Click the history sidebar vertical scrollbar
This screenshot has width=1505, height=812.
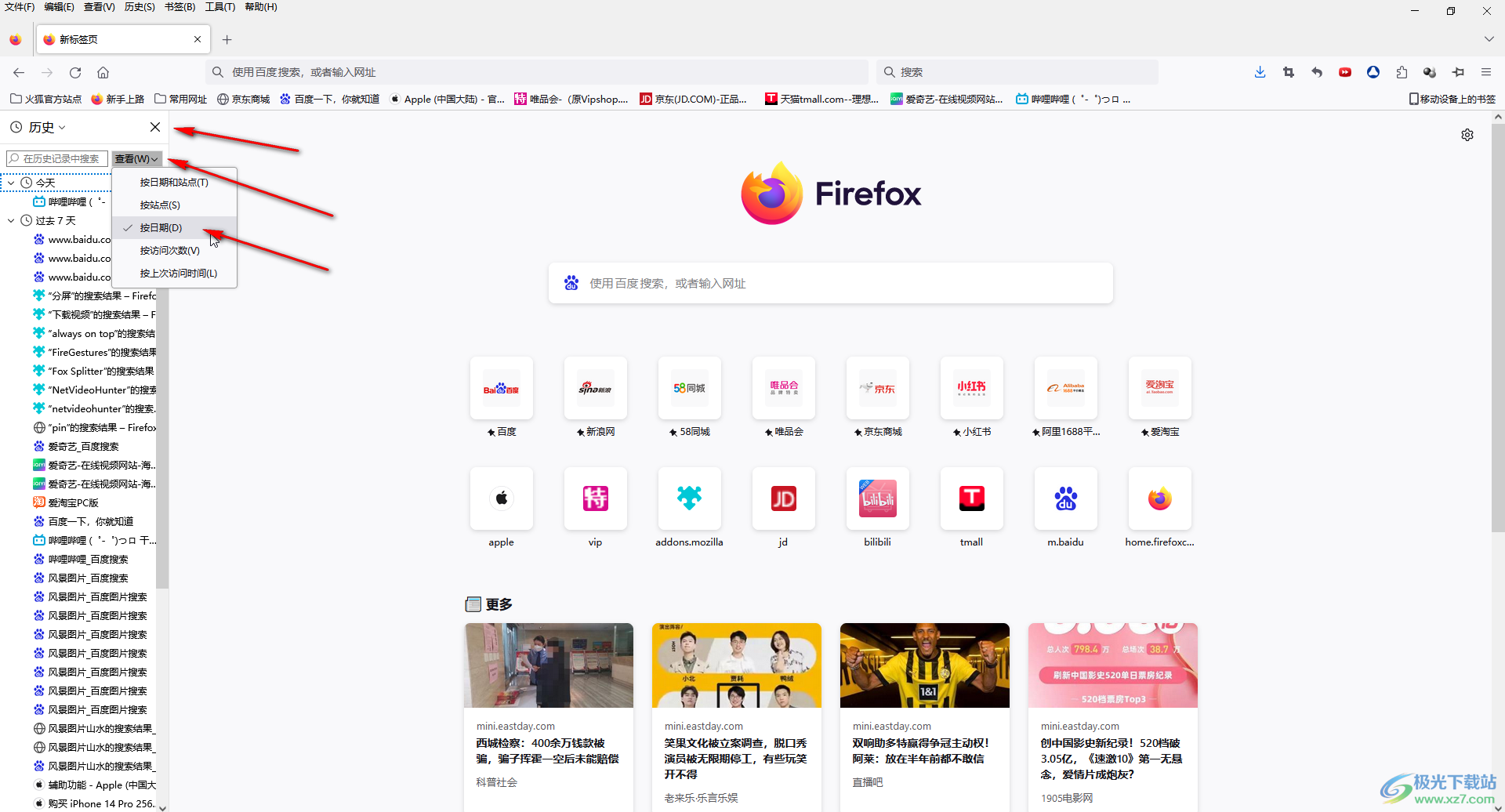[x=162, y=439]
